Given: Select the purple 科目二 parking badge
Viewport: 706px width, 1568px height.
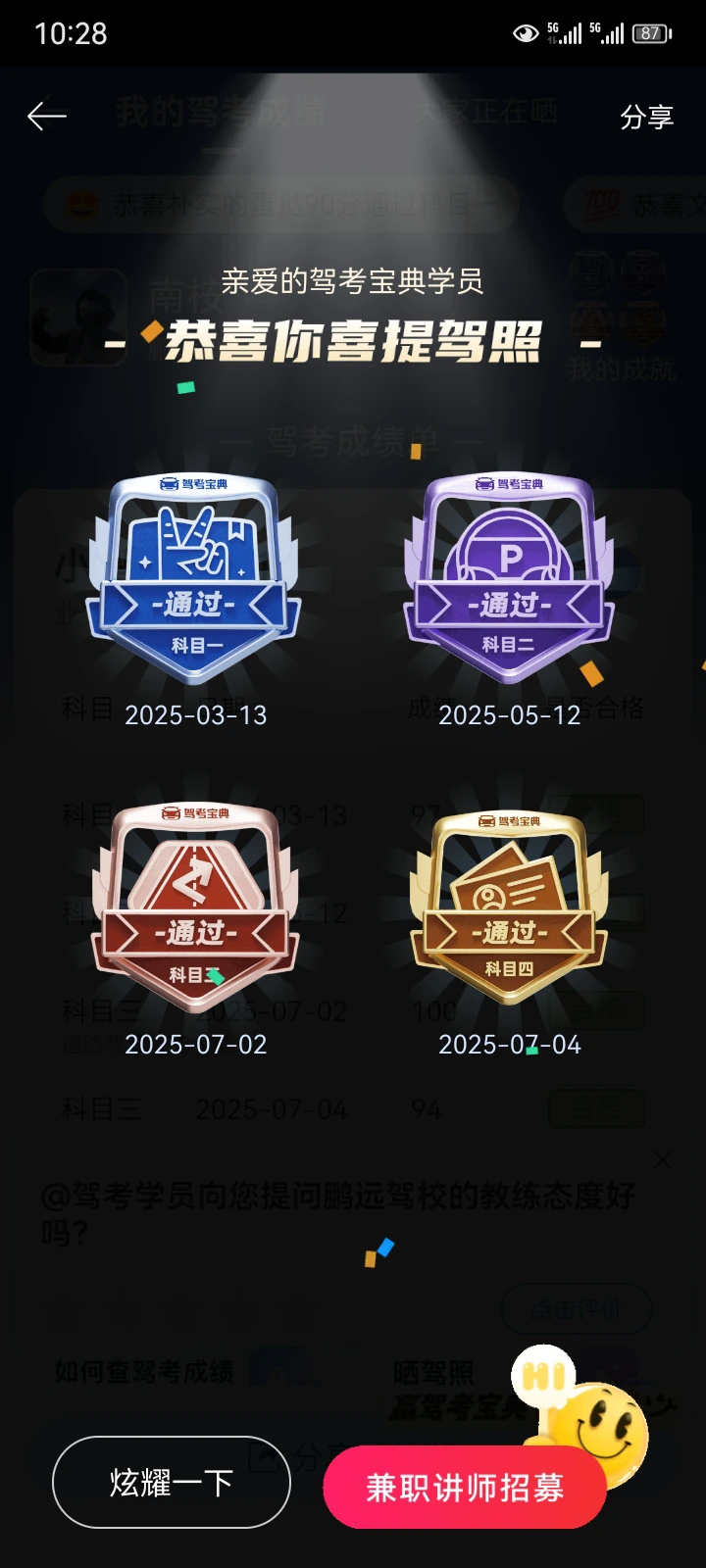Looking at the screenshot, I should coord(509,579).
